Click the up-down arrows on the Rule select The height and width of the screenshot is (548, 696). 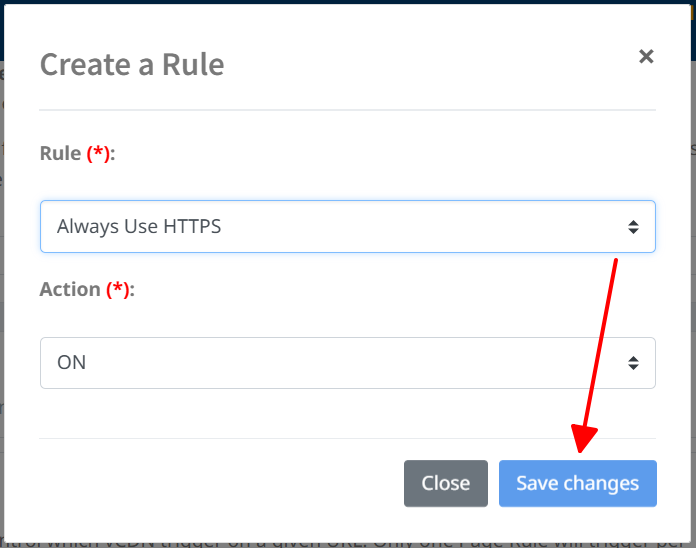(633, 227)
